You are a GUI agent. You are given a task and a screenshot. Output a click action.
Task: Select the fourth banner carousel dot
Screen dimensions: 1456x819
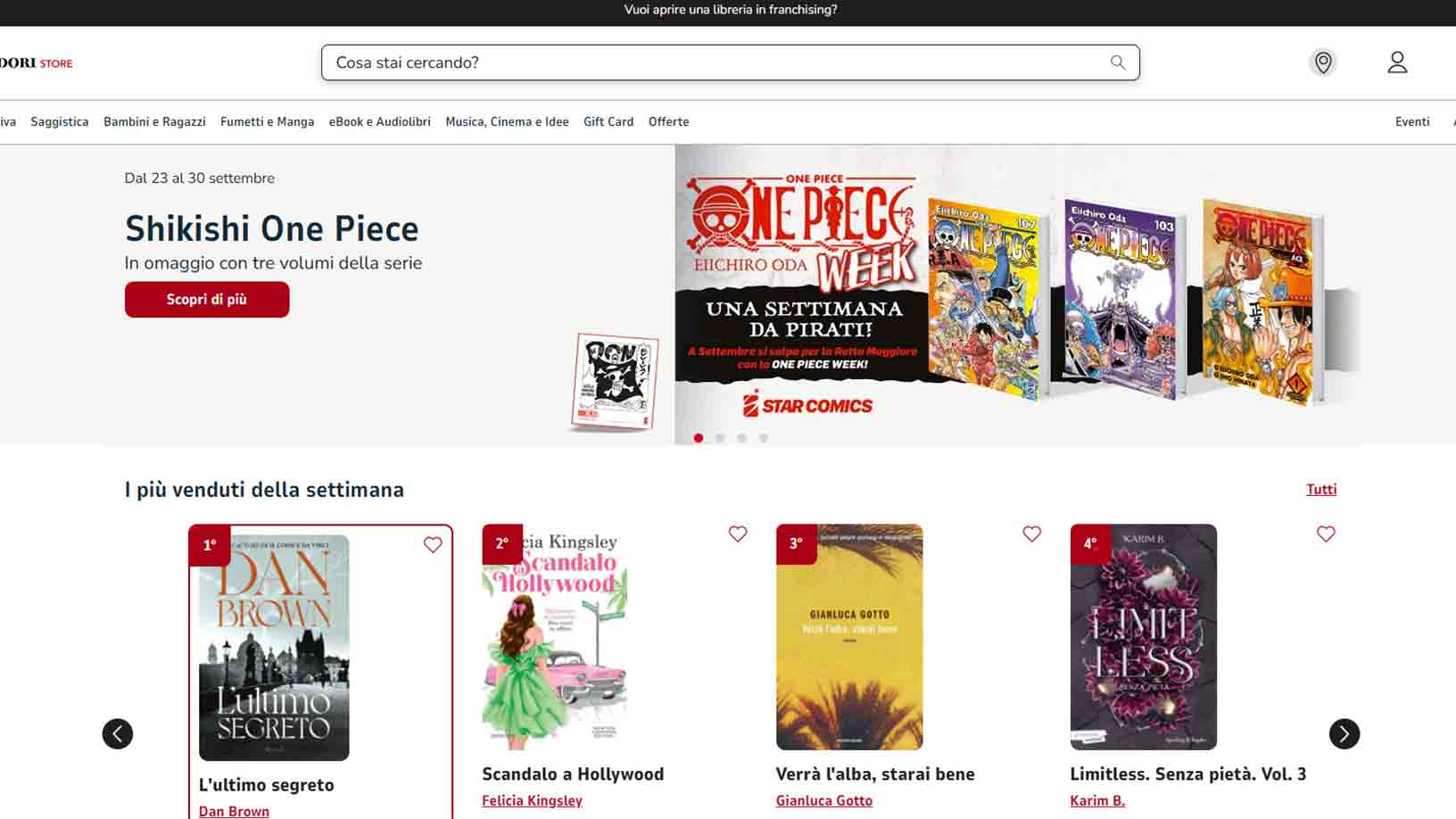(763, 438)
